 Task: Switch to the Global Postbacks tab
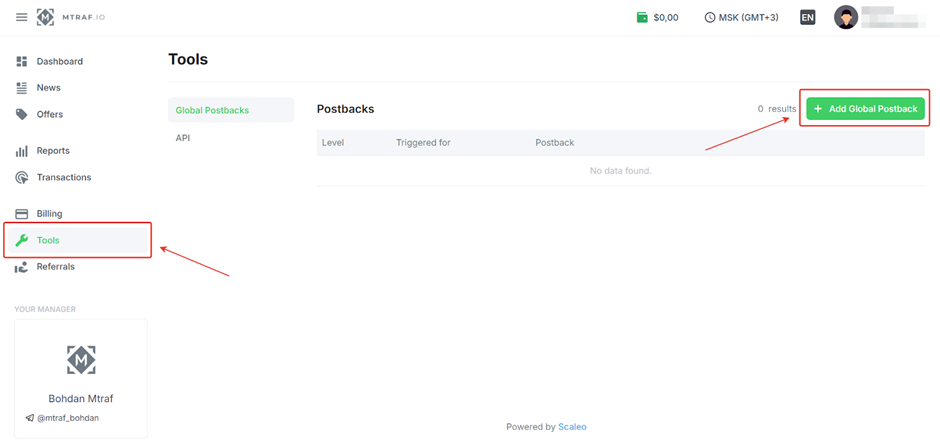pos(212,110)
